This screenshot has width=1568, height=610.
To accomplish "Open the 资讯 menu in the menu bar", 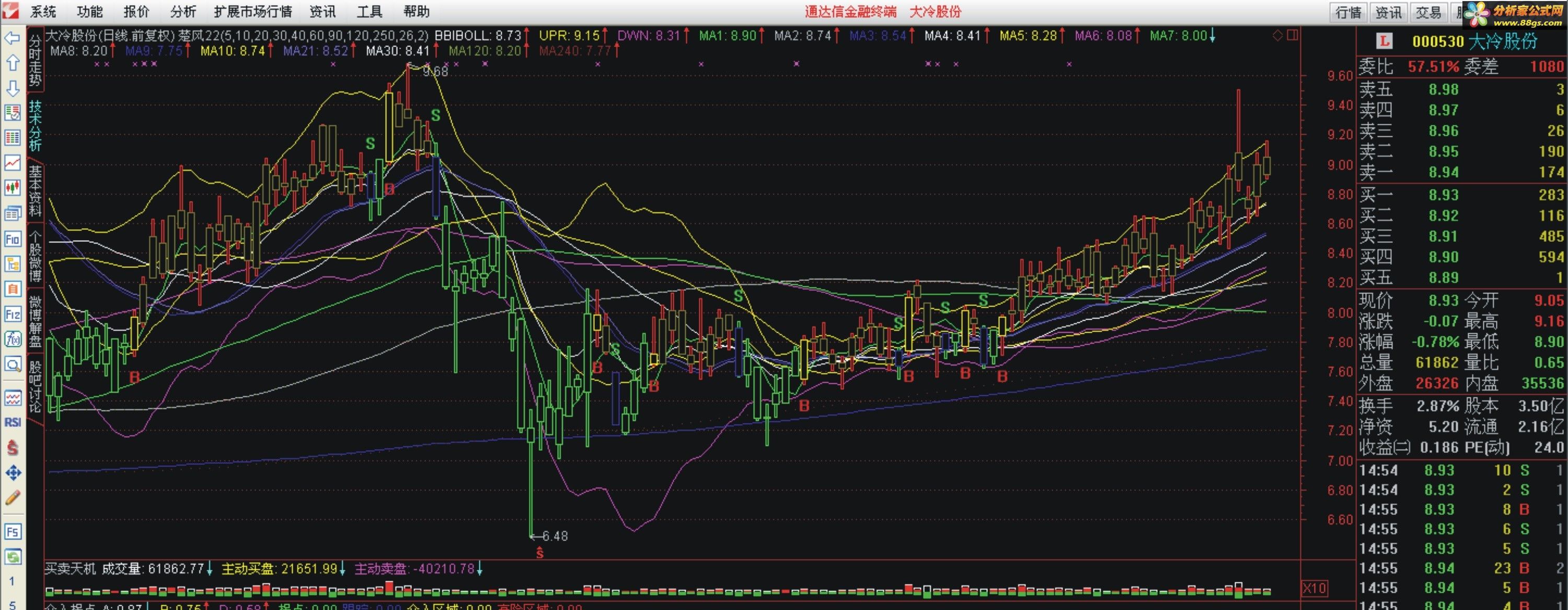I will (322, 11).
